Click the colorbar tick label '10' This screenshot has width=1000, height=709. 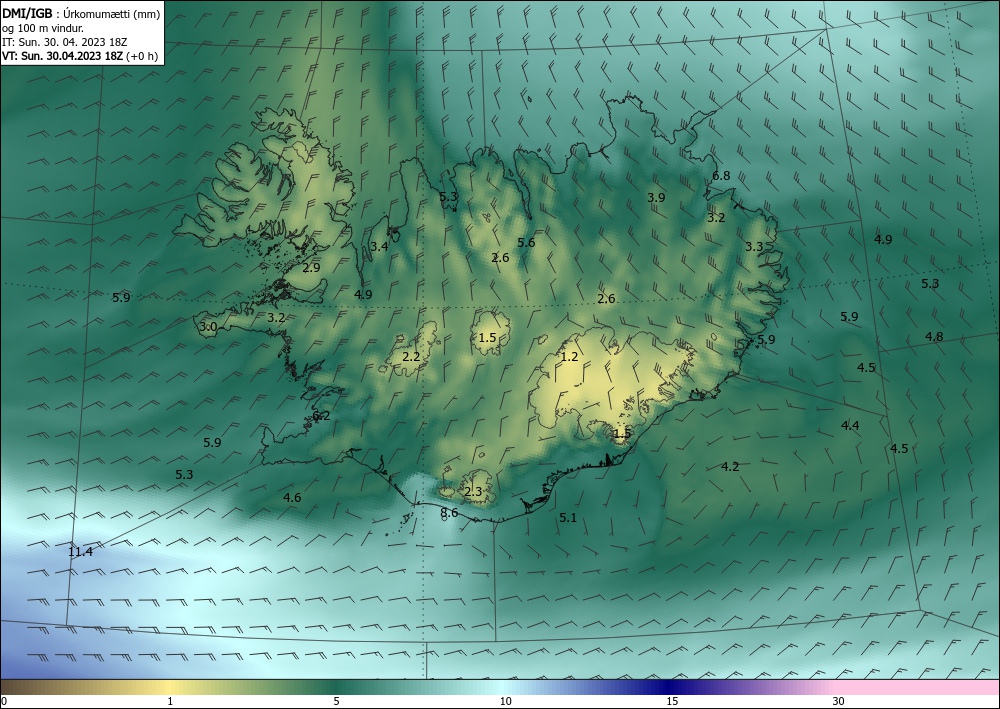coord(505,701)
